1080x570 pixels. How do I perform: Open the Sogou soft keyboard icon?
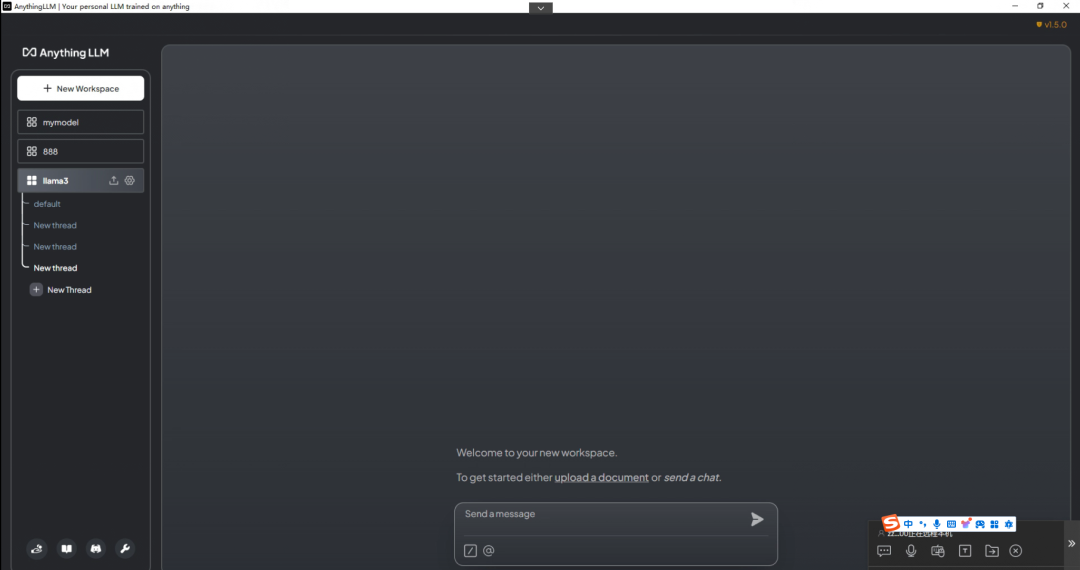pyautogui.click(x=951, y=525)
